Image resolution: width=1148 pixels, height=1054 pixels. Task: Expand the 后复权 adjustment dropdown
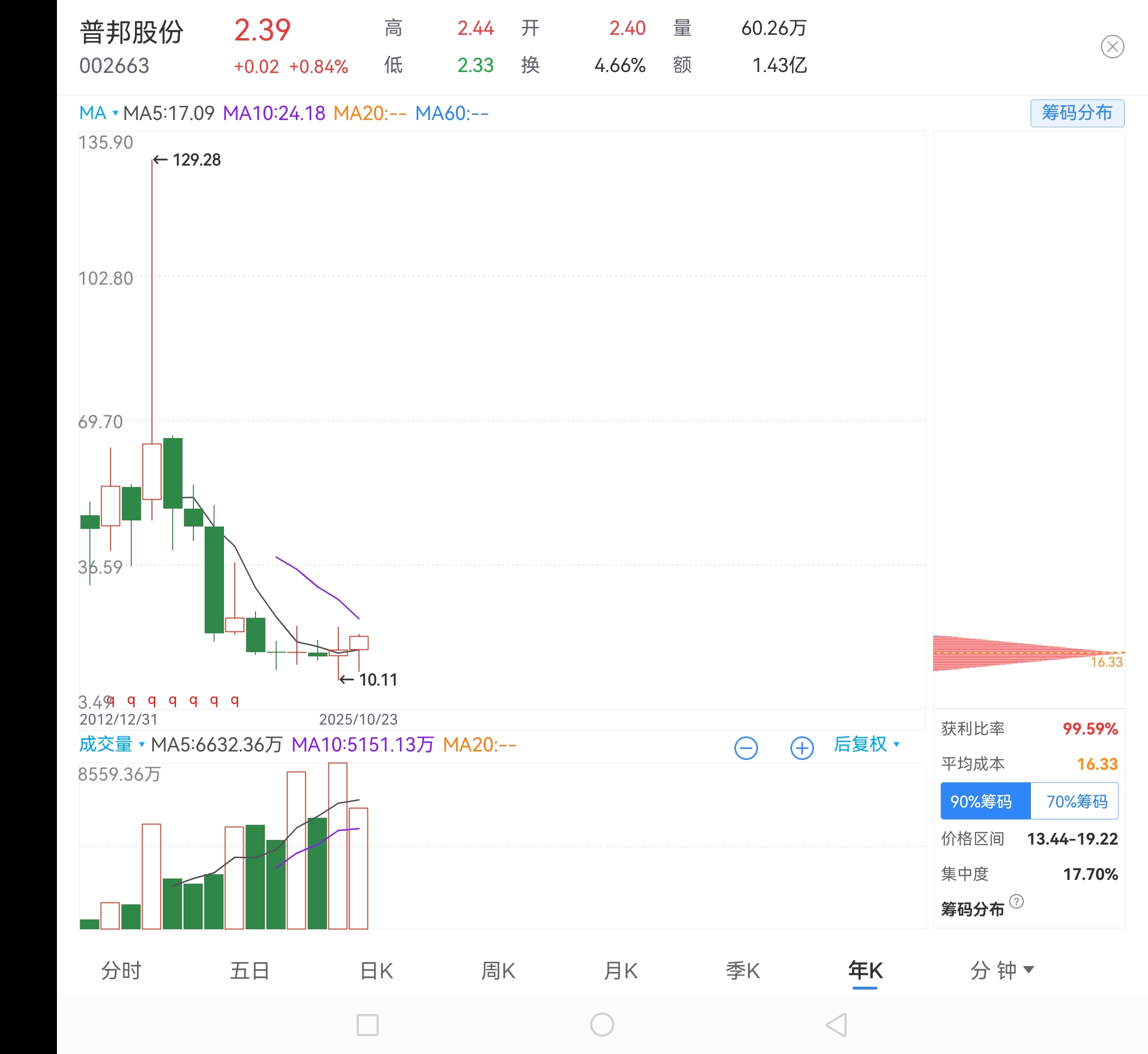pos(866,744)
